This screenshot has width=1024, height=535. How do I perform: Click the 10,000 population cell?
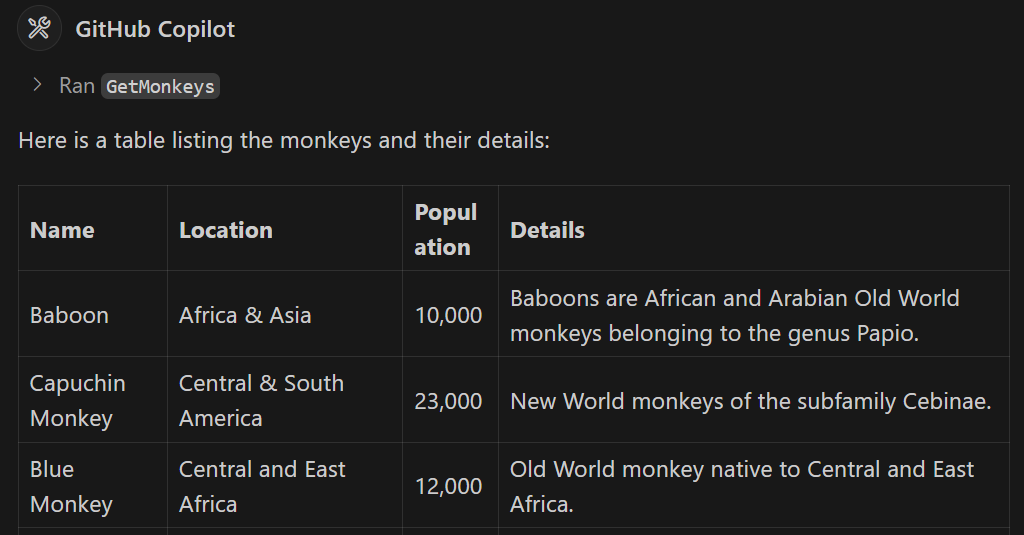coord(449,315)
